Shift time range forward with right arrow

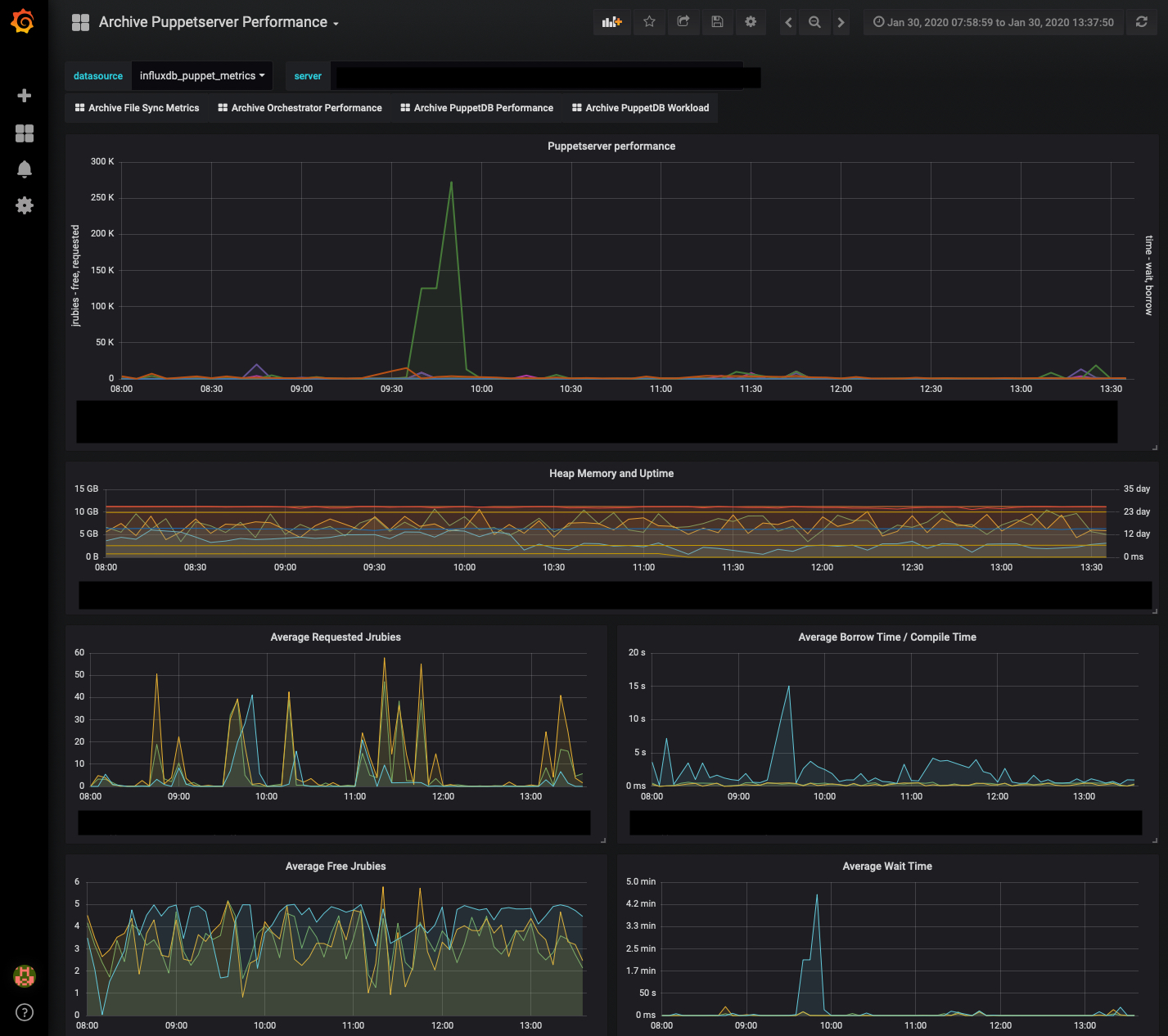click(841, 22)
